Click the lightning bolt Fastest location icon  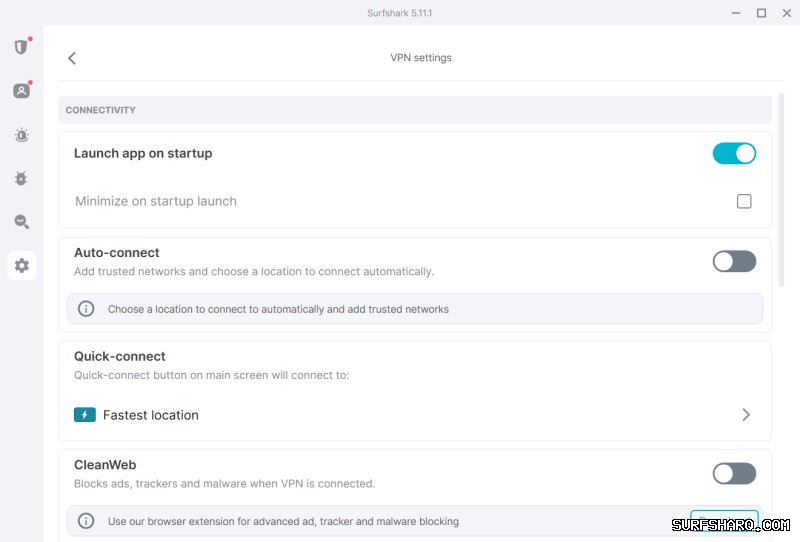click(85, 415)
